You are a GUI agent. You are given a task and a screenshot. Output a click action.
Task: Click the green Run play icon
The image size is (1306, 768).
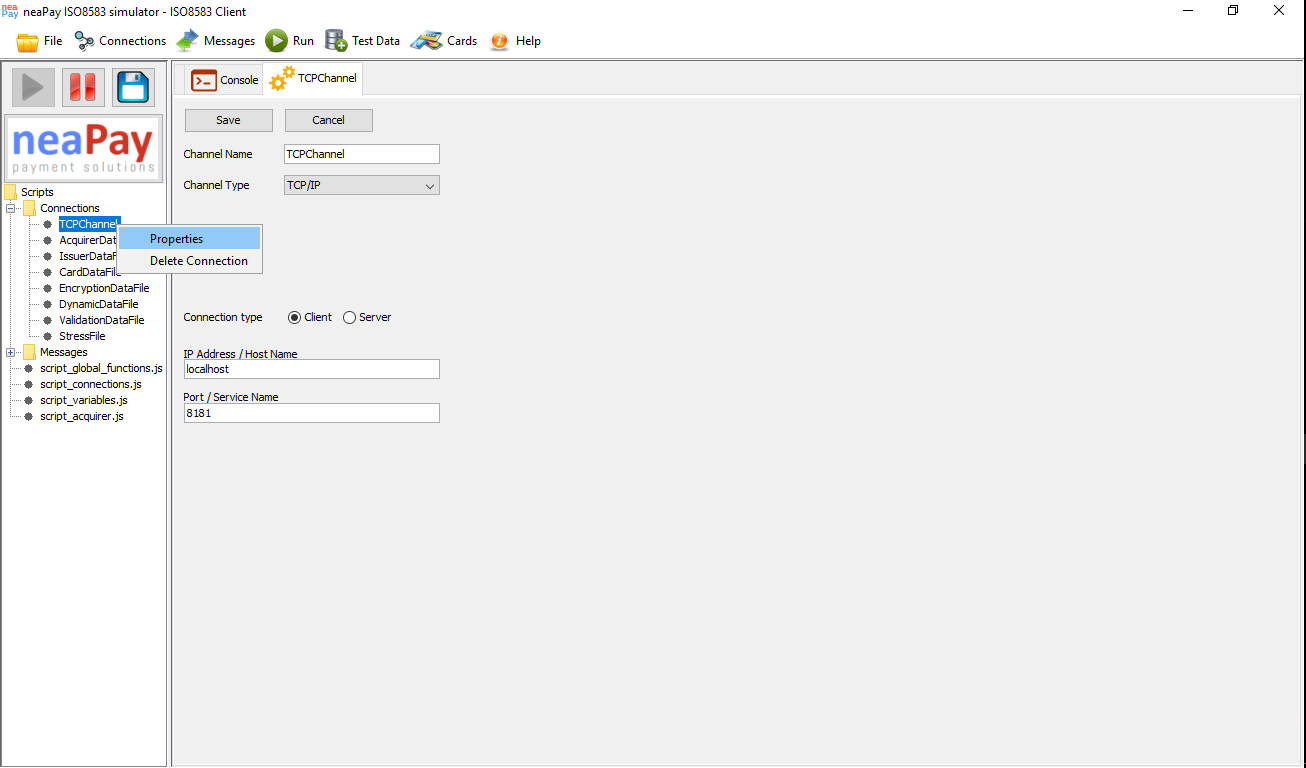click(276, 41)
